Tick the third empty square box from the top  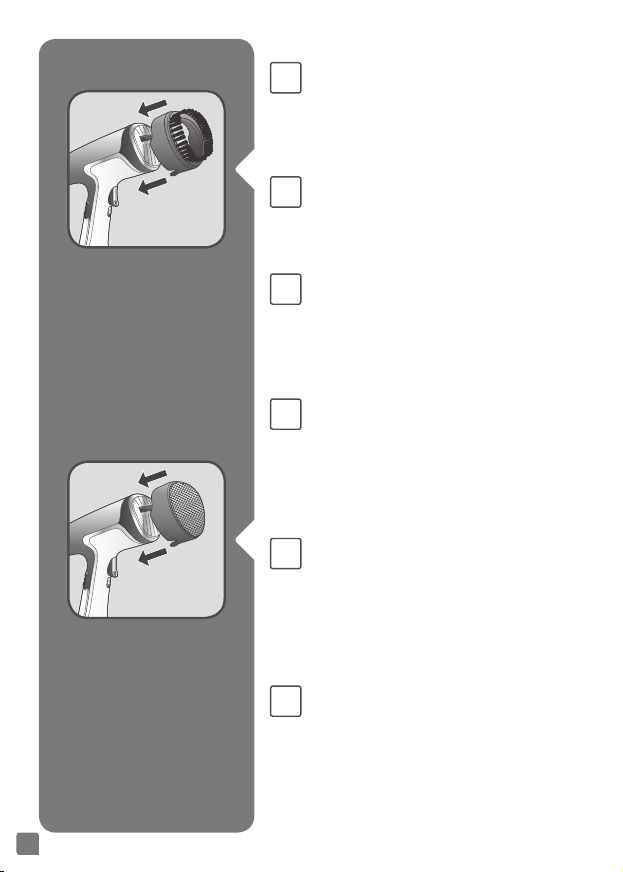point(285,289)
